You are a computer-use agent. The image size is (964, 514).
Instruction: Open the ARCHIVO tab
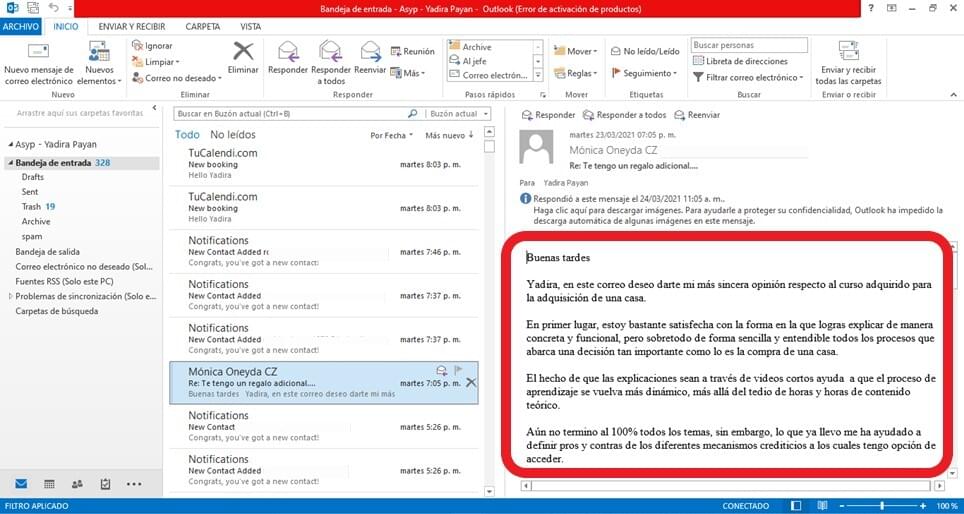pos(21,26)
